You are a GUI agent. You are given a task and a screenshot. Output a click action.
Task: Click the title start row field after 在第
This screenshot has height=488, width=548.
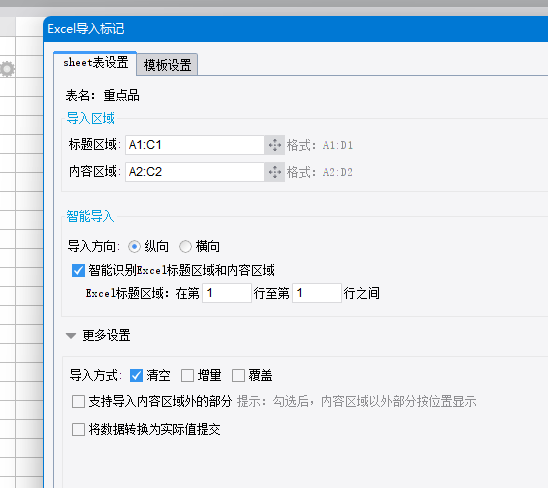(227, 293)
